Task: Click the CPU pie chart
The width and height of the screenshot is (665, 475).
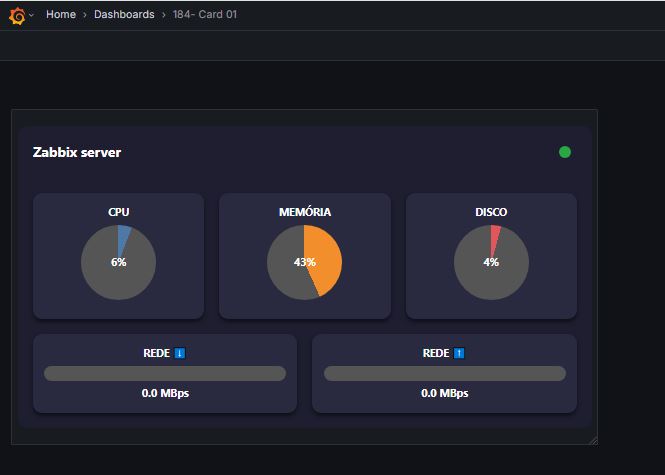Action: tap(118, 263)
